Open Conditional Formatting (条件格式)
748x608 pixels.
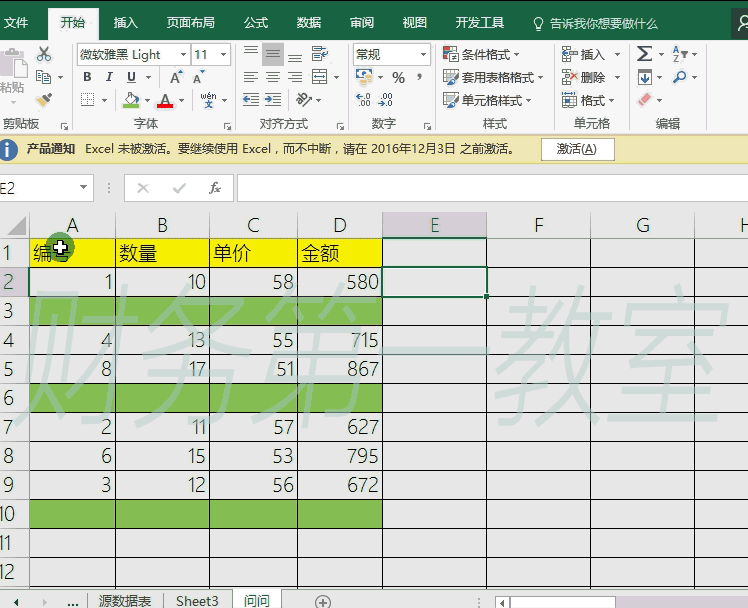point(481,54)
